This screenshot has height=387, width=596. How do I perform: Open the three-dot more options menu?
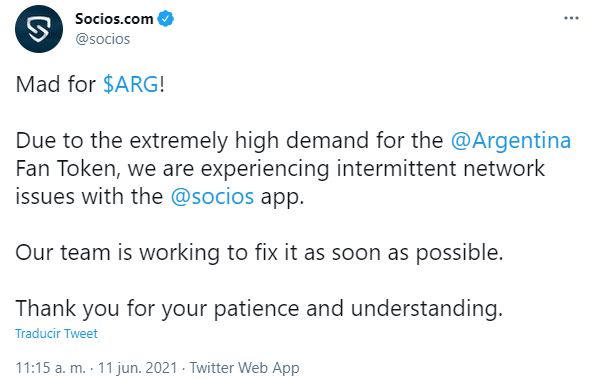pos(571,18)
